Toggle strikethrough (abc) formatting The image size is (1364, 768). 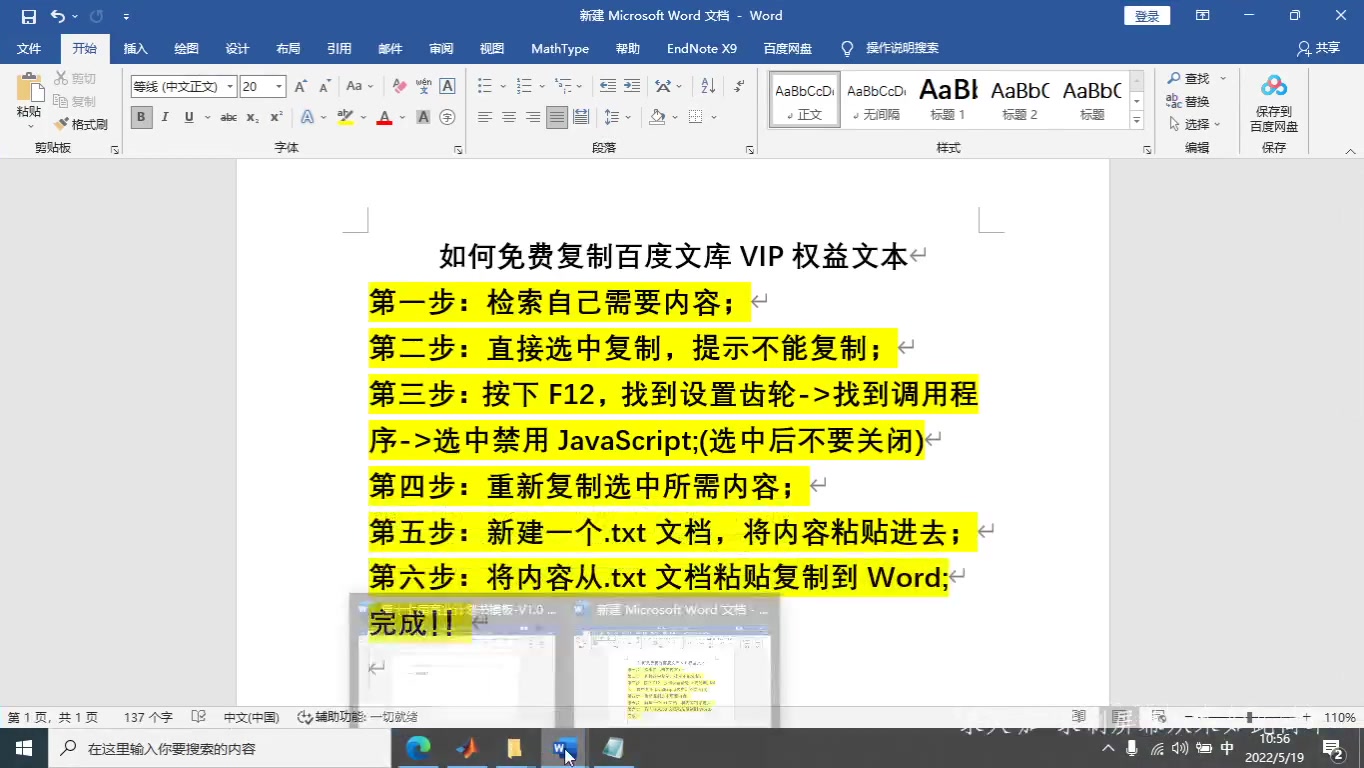tap(228, 117)
